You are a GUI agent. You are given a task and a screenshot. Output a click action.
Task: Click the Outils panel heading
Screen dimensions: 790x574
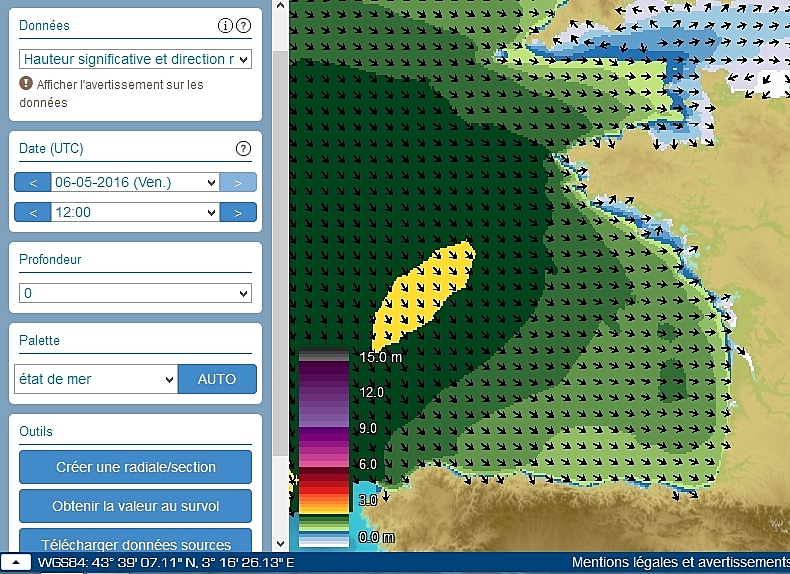pos(36,431)
